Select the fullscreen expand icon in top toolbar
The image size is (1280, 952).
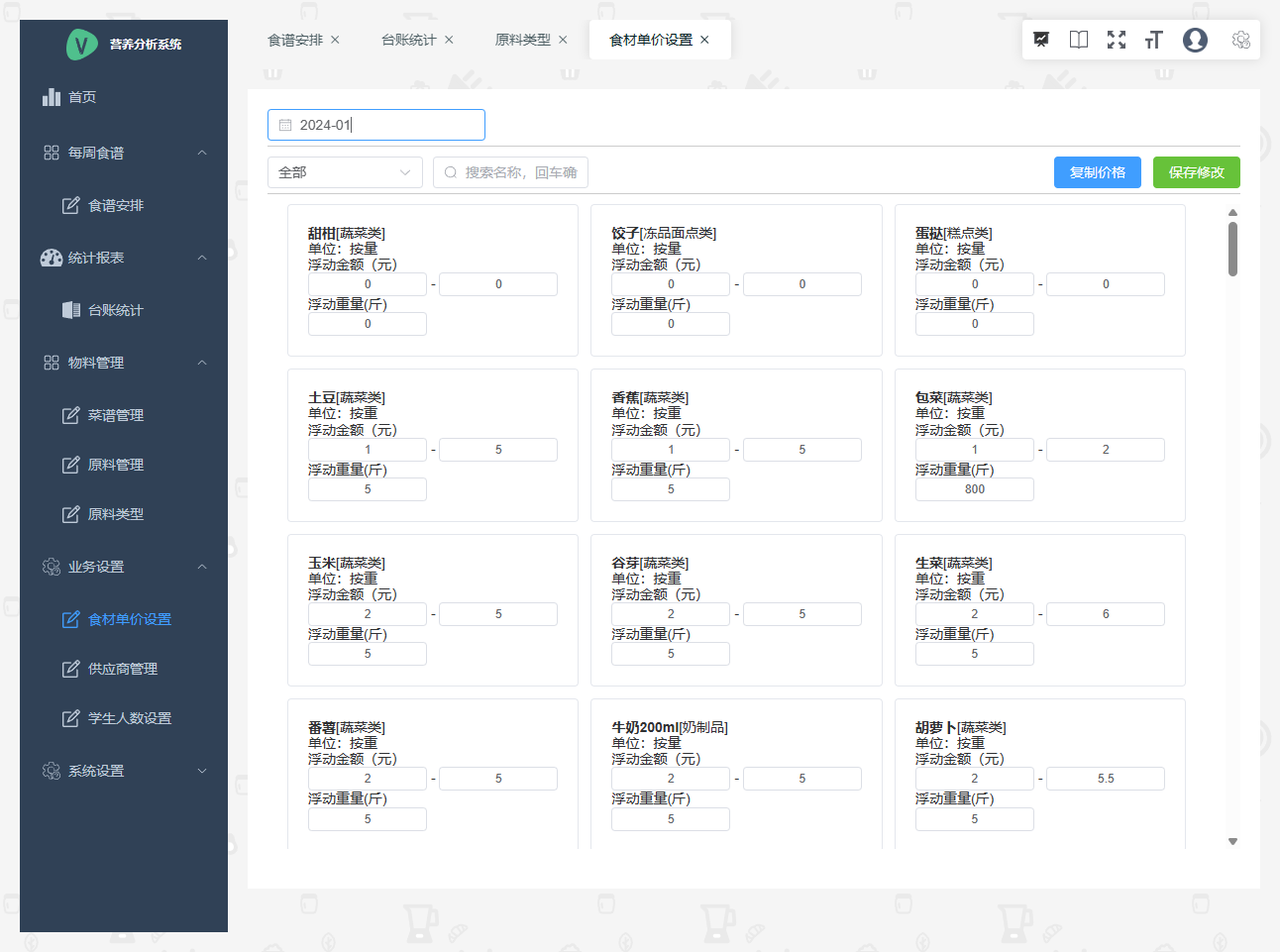1117,40
